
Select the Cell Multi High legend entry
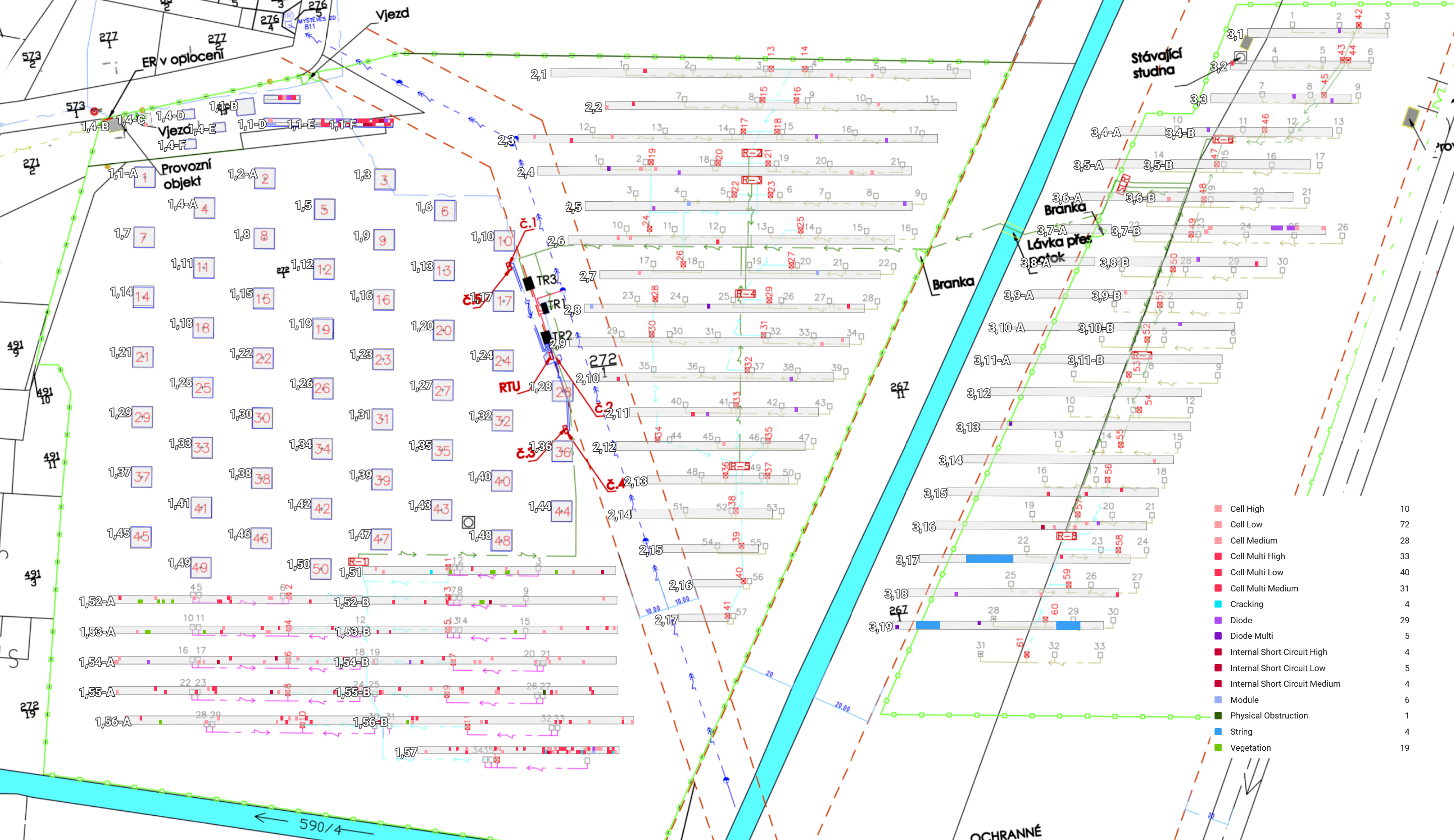(x=1257, y=556)
